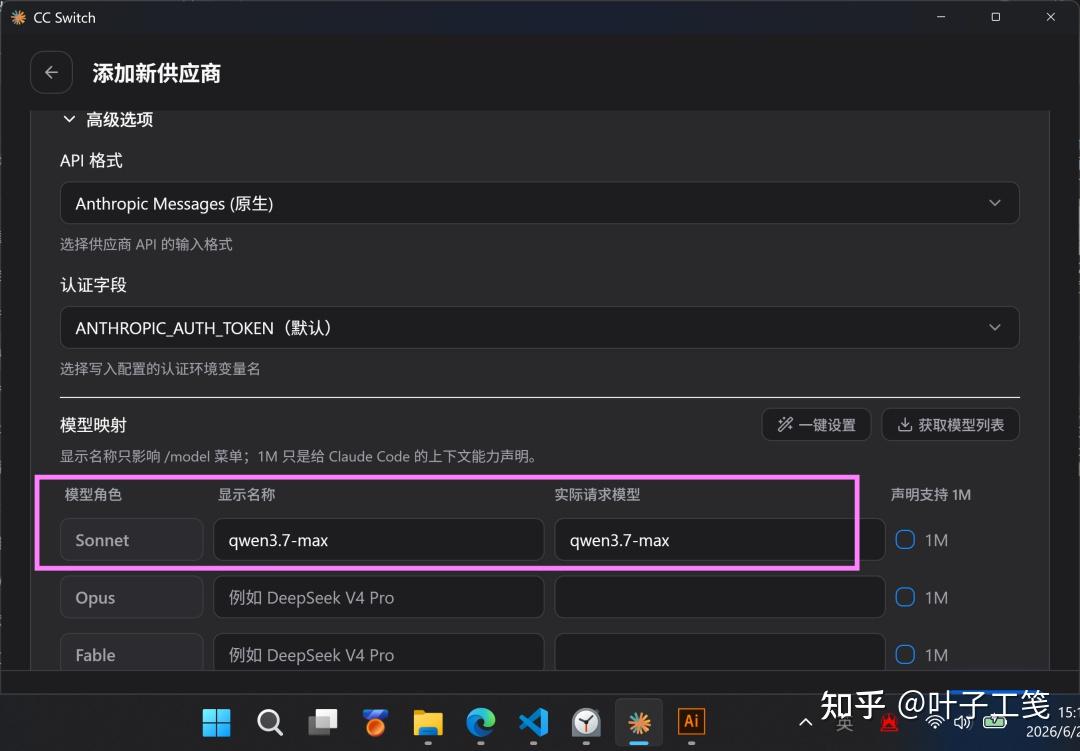The height and width of the screenshot is (751, 1080).
Task: Open Adobe Illustrator from taskbar
Action: 692,721
